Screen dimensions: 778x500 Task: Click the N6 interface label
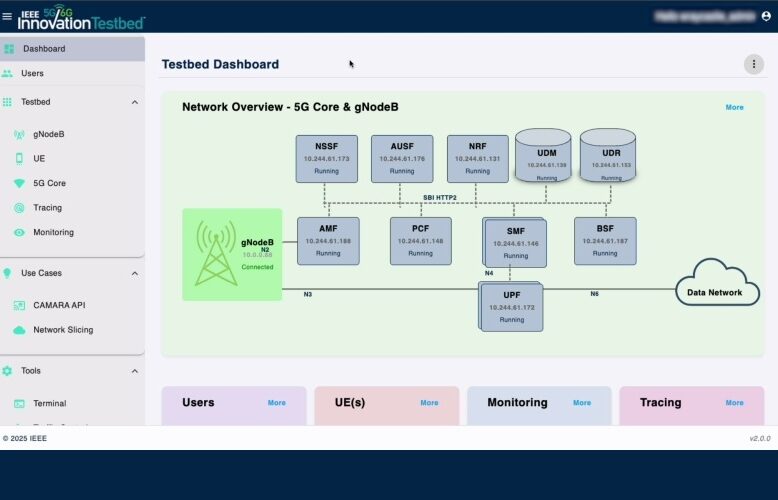tap(594, 294)
